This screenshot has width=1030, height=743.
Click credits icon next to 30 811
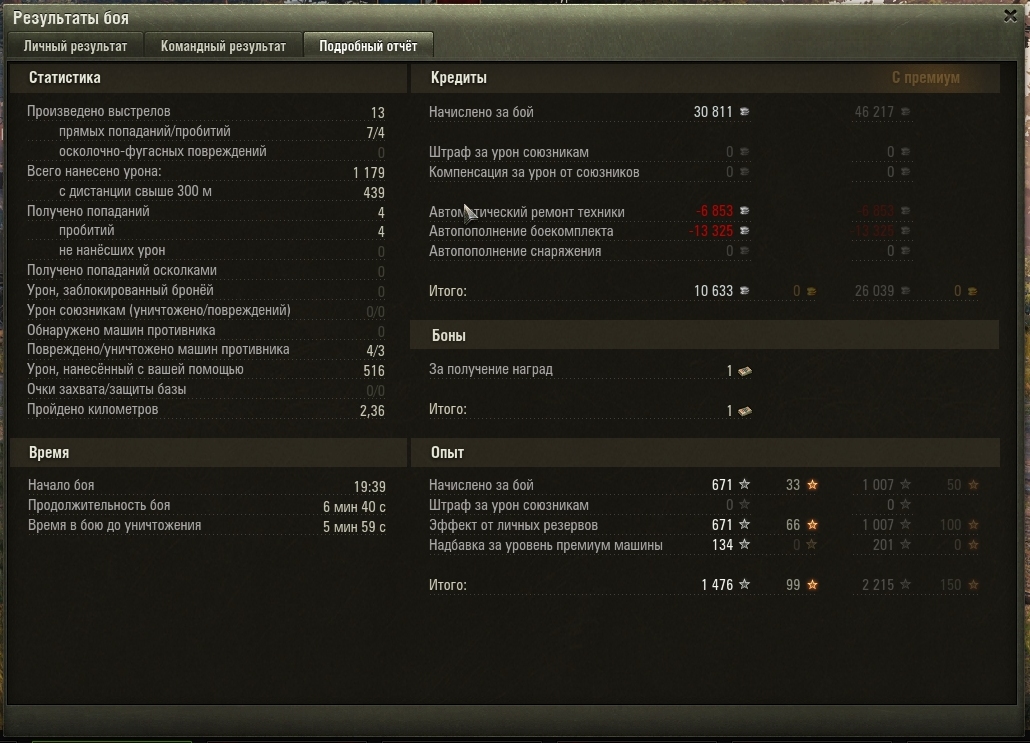[745, 112]
